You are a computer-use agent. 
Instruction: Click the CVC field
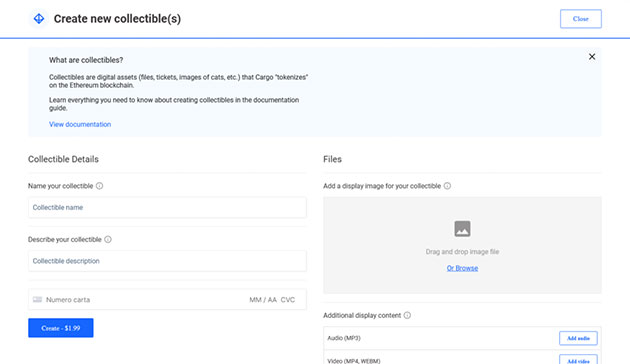tap(288, 300)
